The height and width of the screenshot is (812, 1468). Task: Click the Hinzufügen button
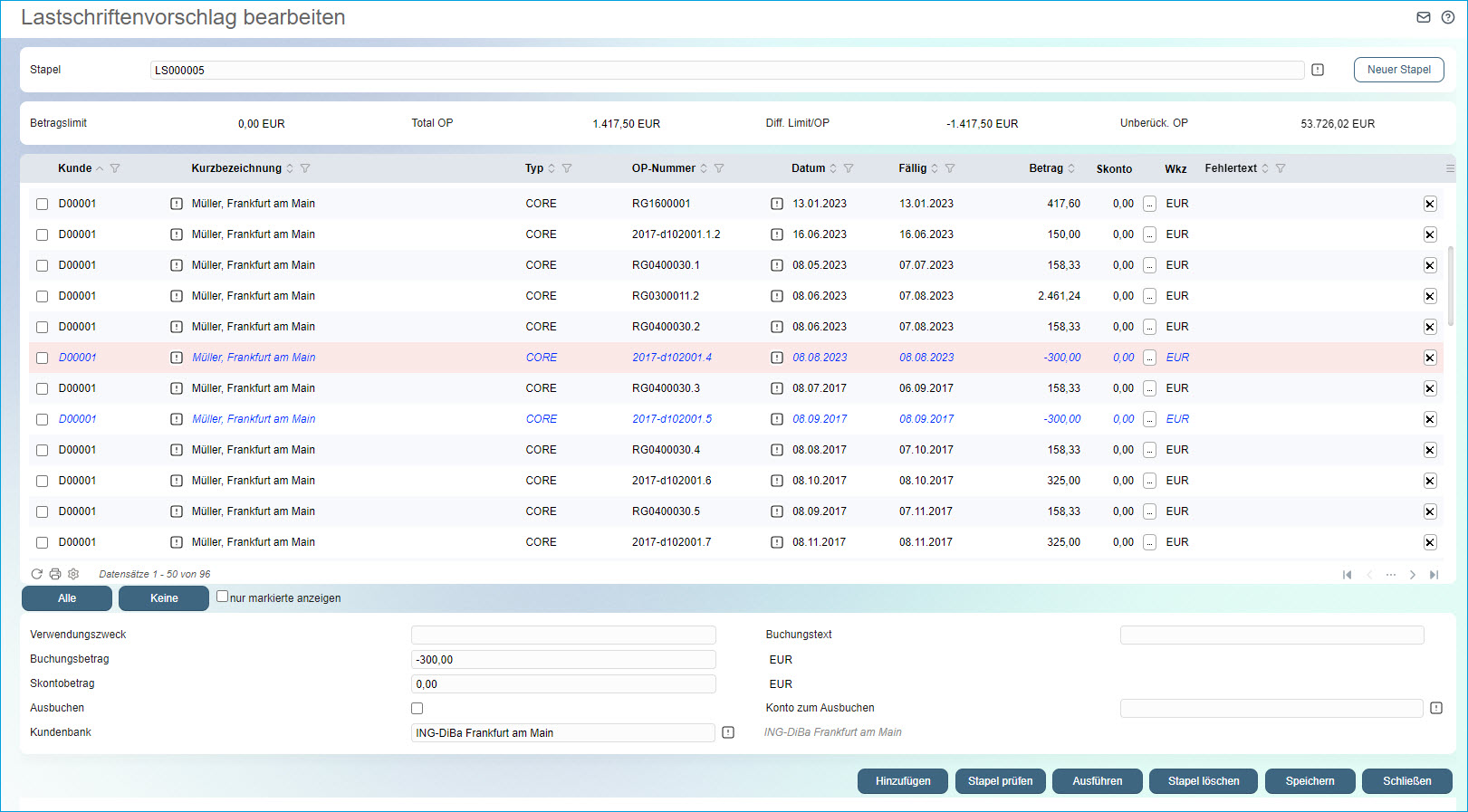pos(903,781)
